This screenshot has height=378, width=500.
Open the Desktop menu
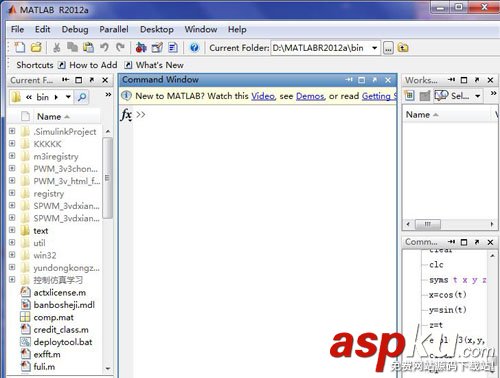157,30
